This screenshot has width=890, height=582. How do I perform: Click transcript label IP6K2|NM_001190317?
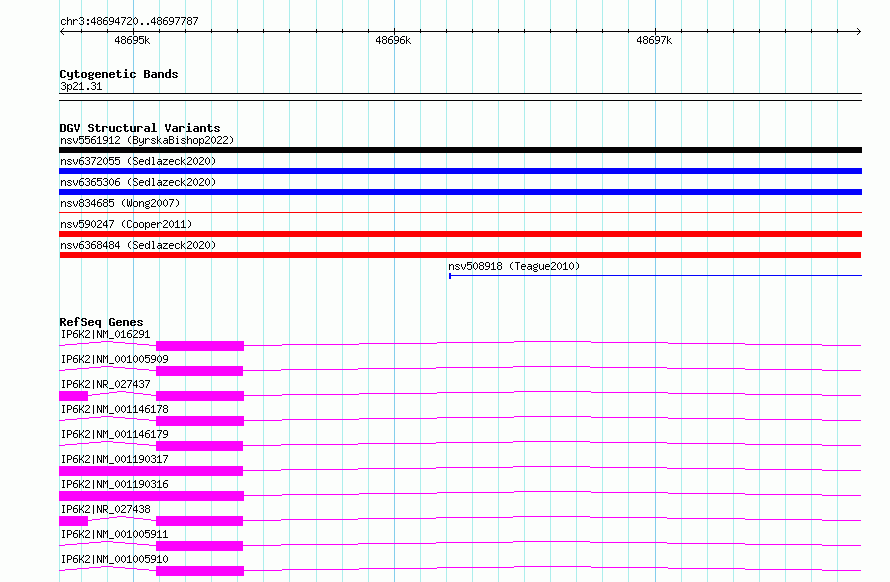pyautogui.click(x=114, y=459)
